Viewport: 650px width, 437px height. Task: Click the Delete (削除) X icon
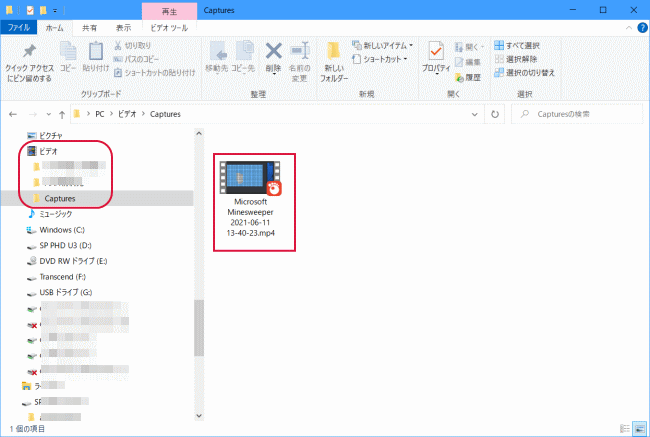[x=274, y=57]
